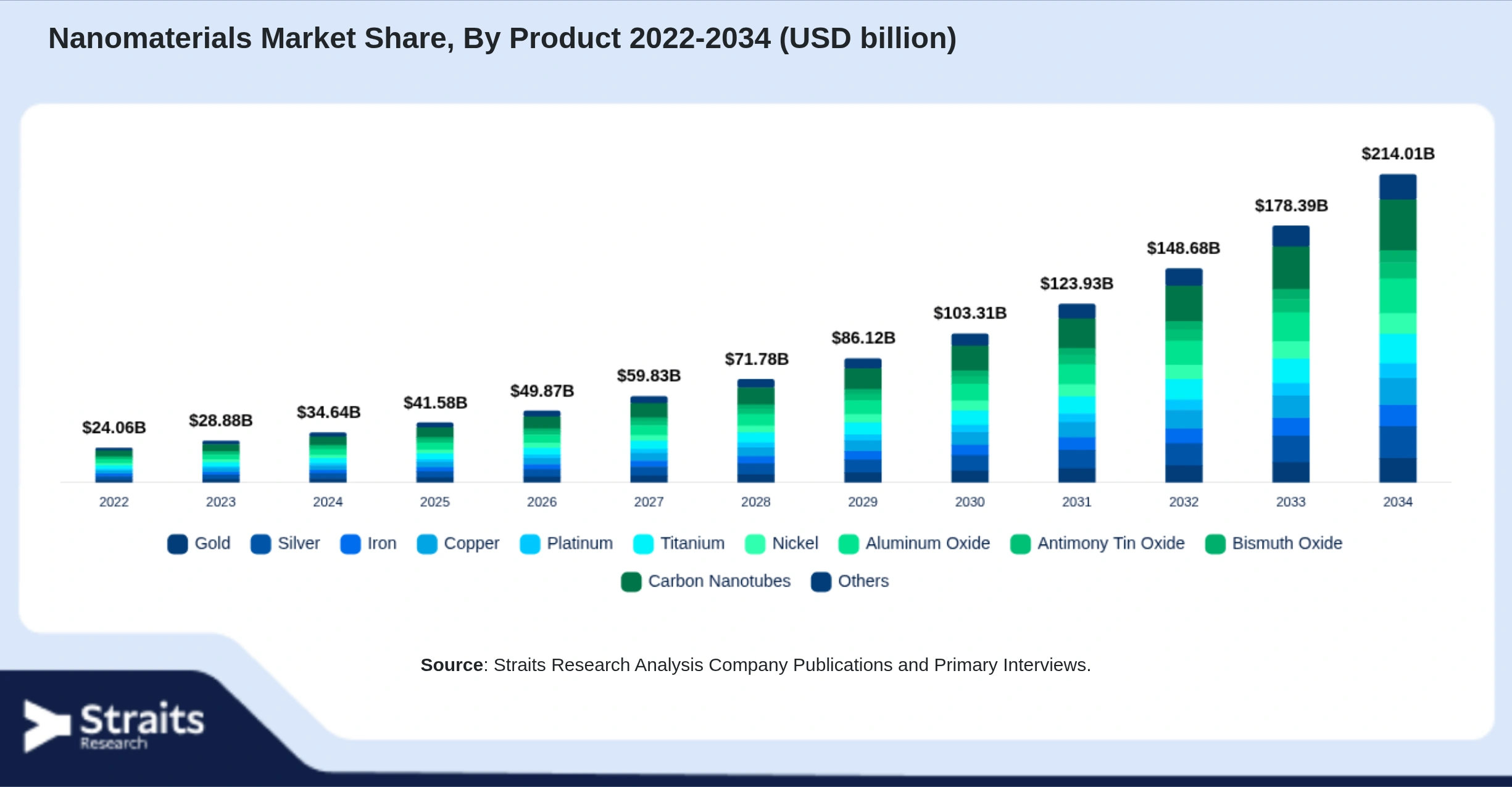Click the 2024 stacked bar
This screenshot has width=1512, height=787.
click(x=328, y=458)
